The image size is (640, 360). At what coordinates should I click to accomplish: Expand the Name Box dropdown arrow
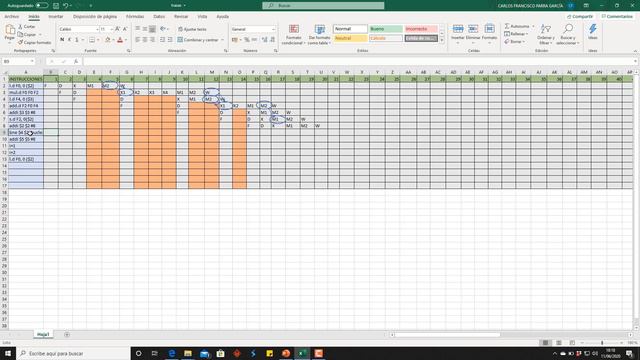click(x=32, y=61)
